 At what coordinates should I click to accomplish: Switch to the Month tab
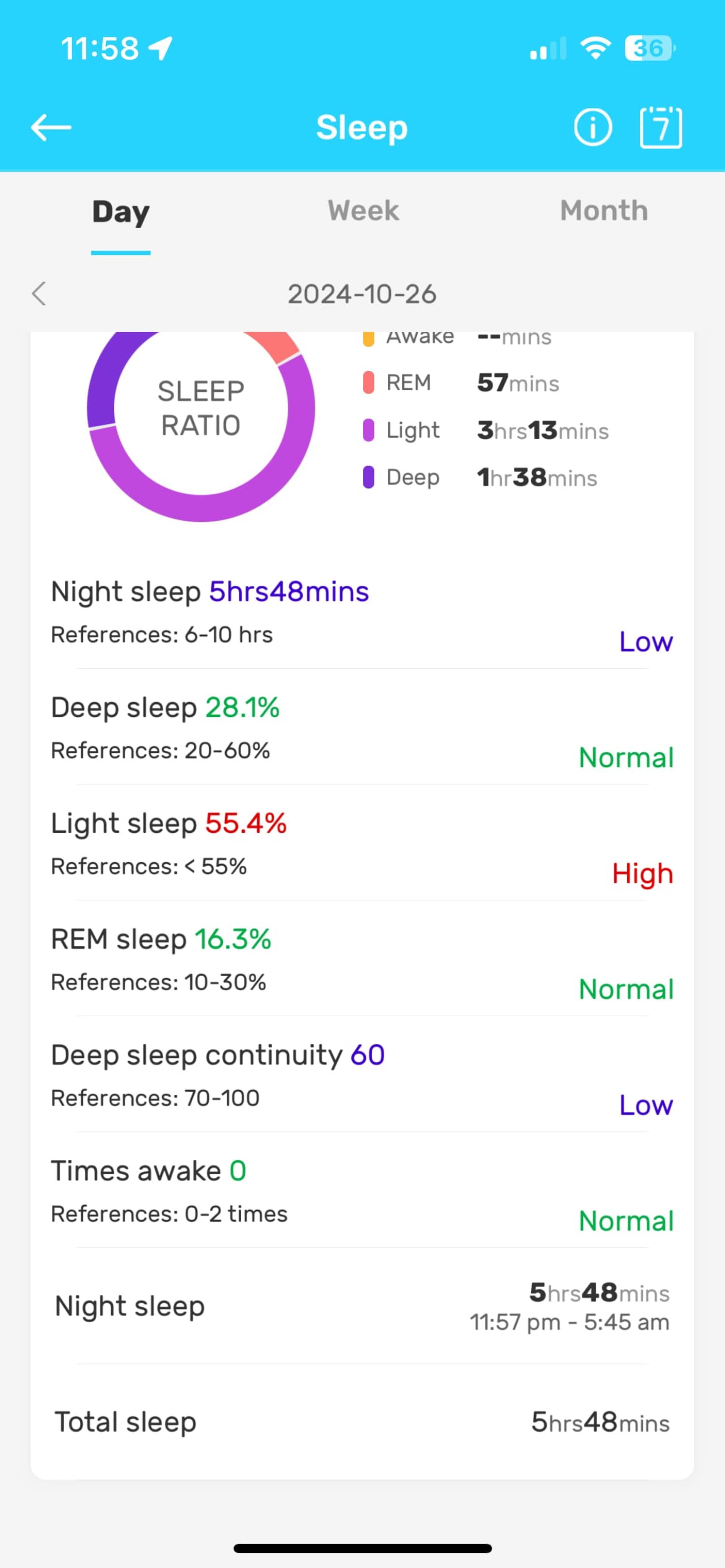click(x=604, y=211)
